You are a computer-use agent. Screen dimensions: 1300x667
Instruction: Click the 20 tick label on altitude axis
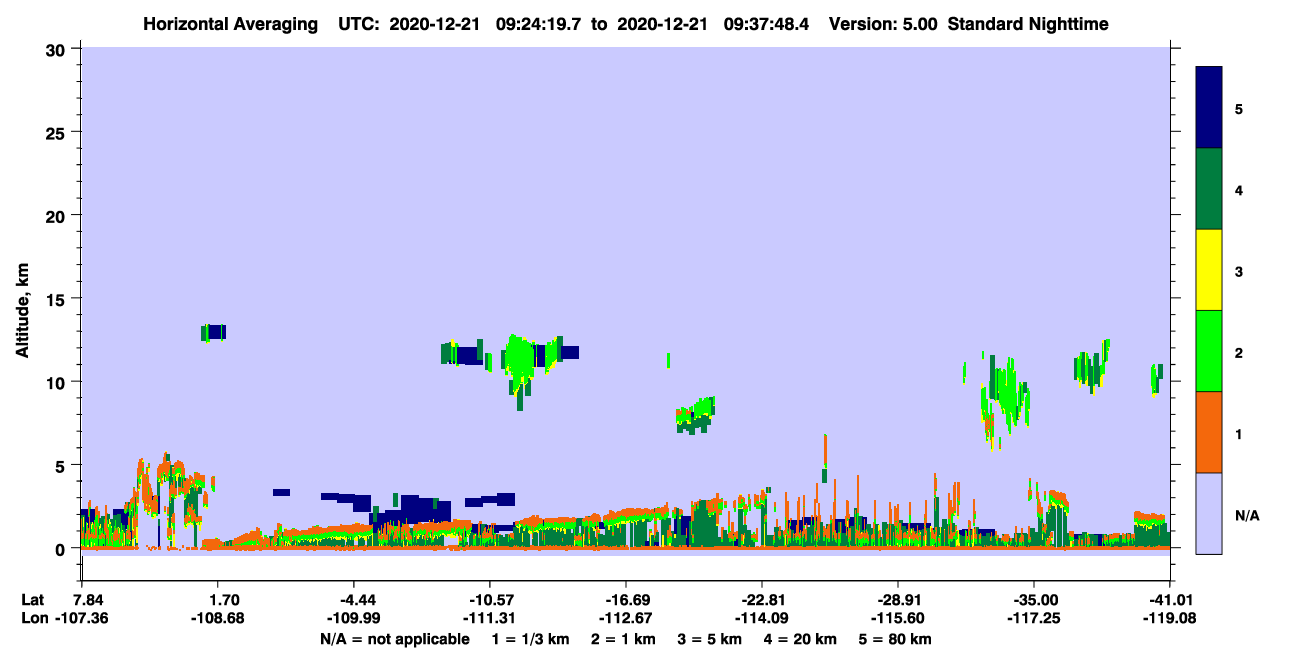pyautogui.click(x=58, y=215)
